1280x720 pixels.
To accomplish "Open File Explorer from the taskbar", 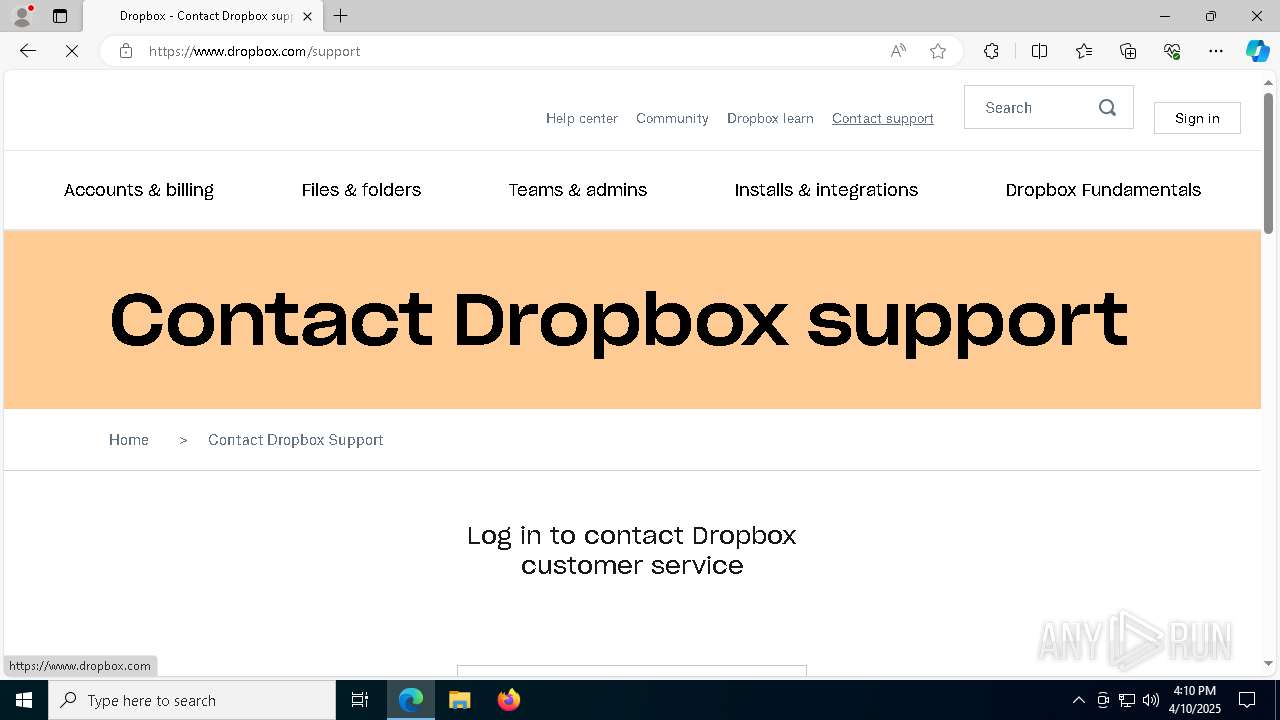I will pyautogui.click(x=460, y=700).
